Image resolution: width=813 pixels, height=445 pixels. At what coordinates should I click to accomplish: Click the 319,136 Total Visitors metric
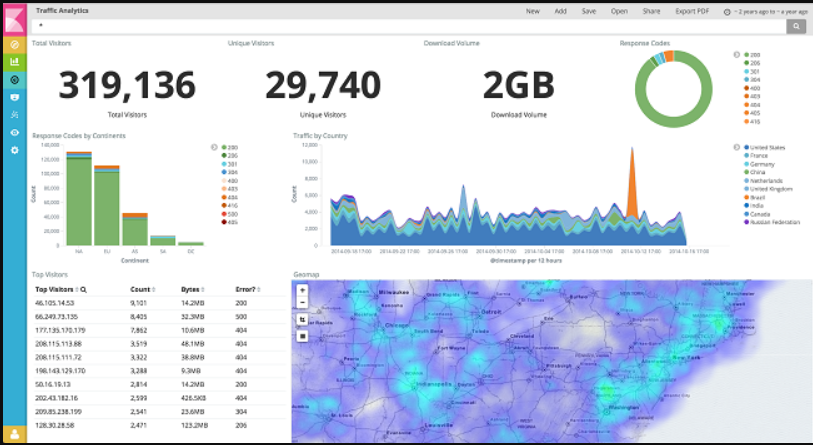(127, 85)
